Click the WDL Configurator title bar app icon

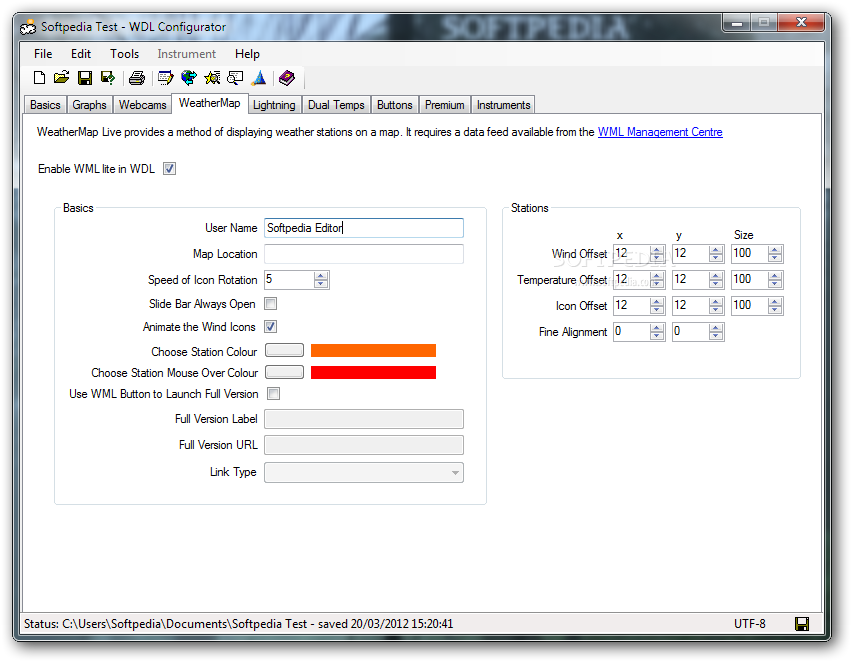point(28,27)
